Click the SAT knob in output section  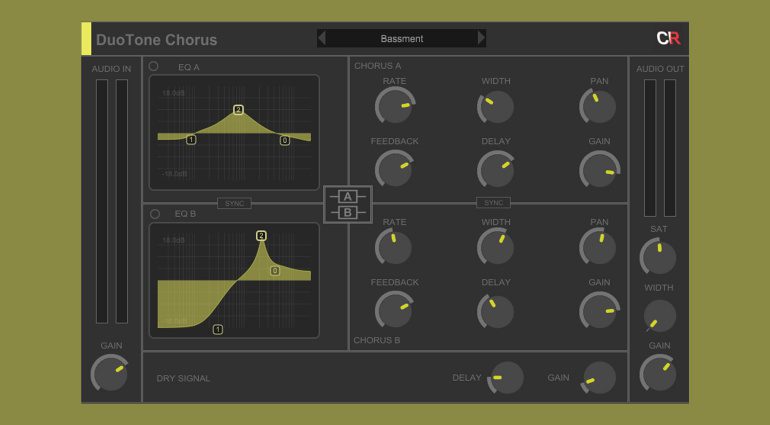pos(658,256)
